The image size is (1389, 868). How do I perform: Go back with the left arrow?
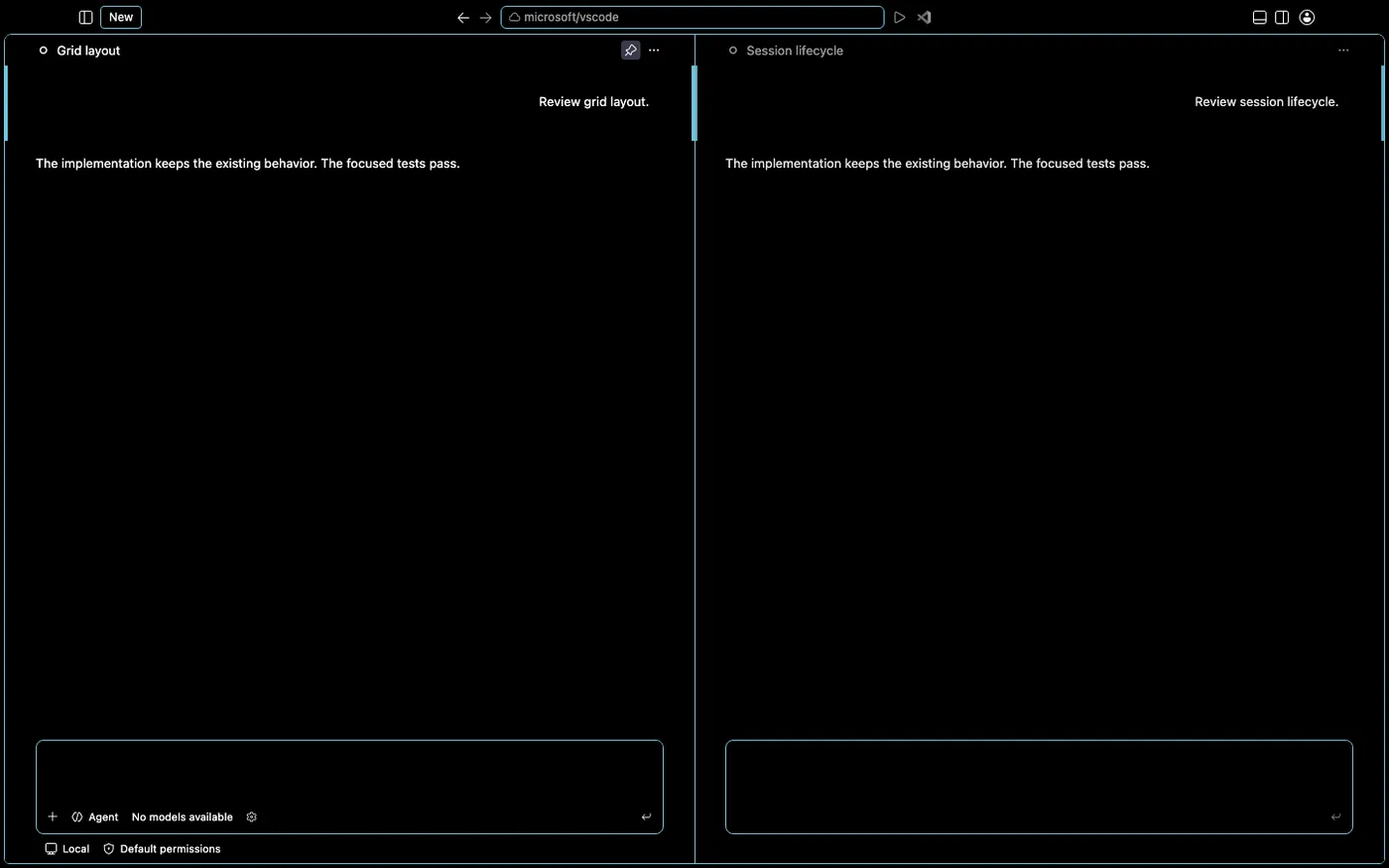pos(463,18)
